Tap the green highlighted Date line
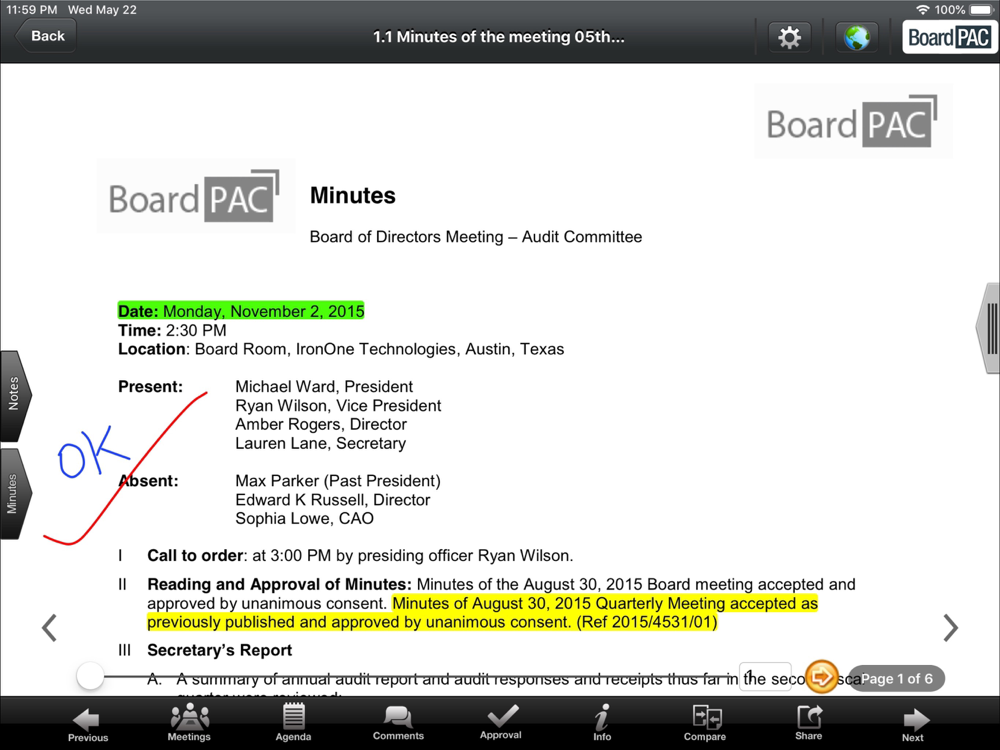Viewport: 1000px width, 750px height. (241, 311)
